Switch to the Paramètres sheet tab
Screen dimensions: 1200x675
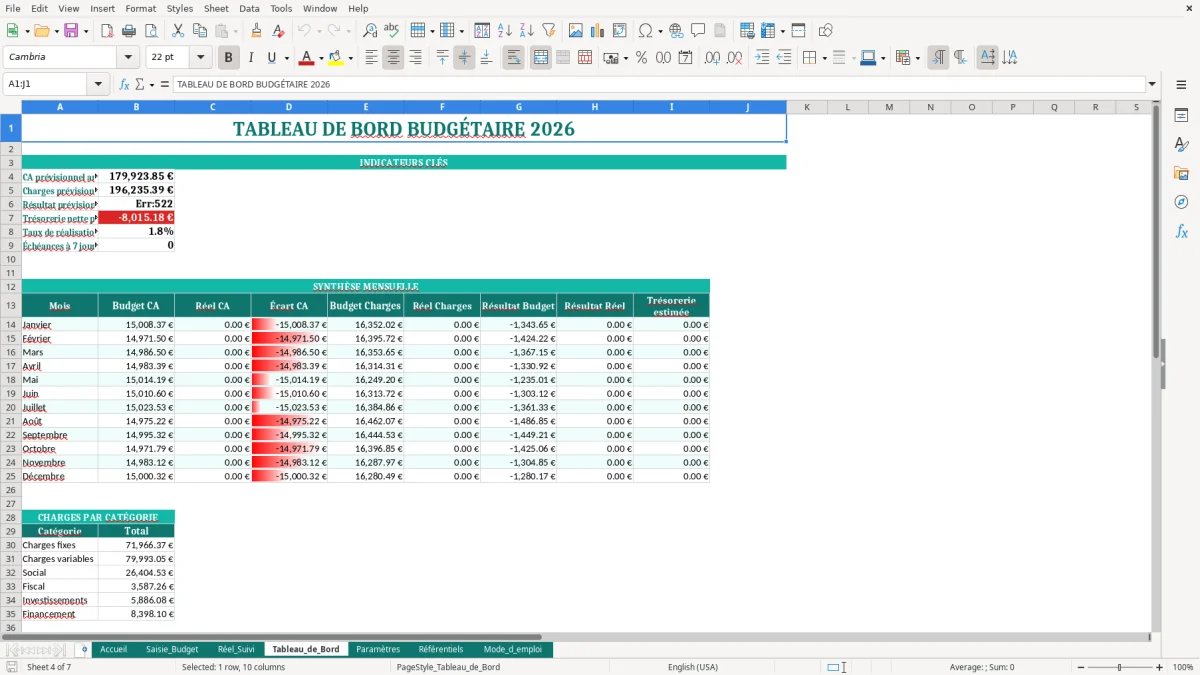(378, 649)
